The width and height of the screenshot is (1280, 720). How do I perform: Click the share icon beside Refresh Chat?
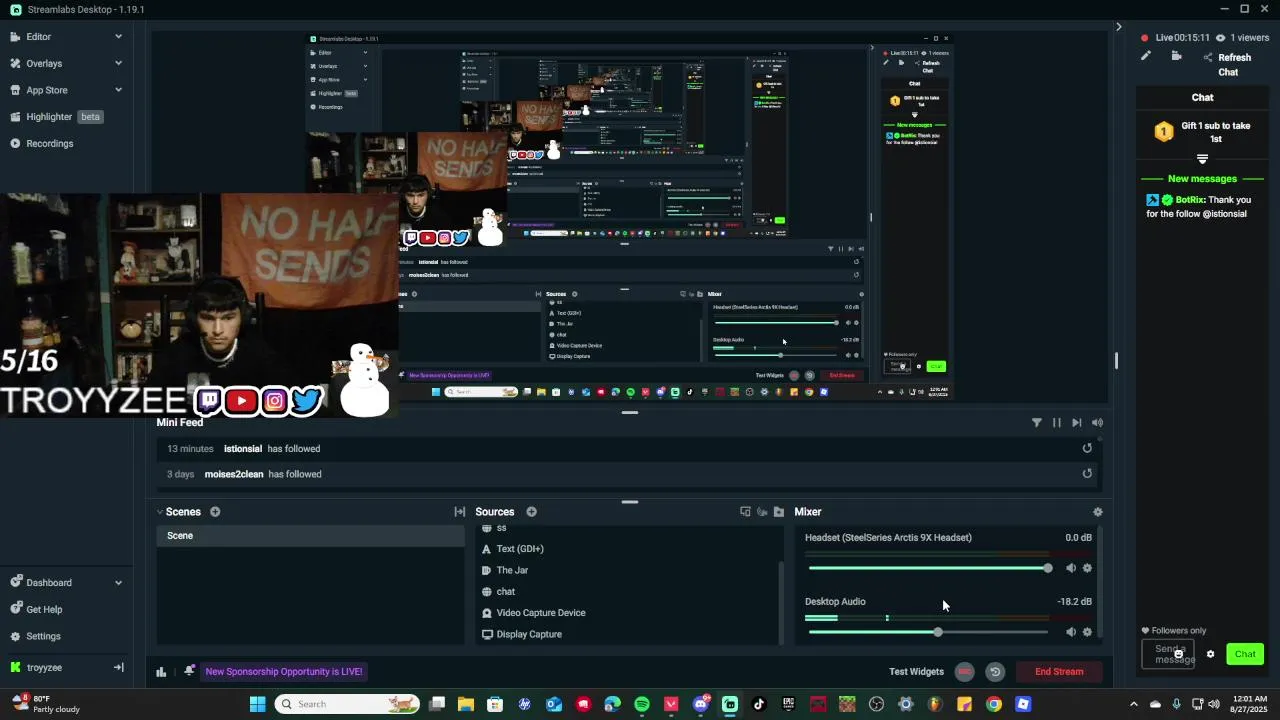[x=1208, y=58]
